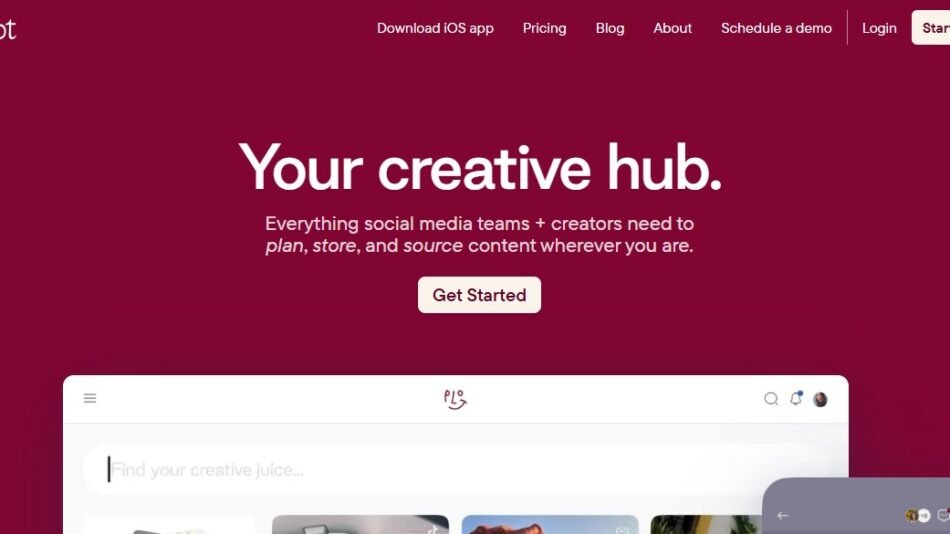Click the search magnifier icon in the preview

tap(771, 398)
